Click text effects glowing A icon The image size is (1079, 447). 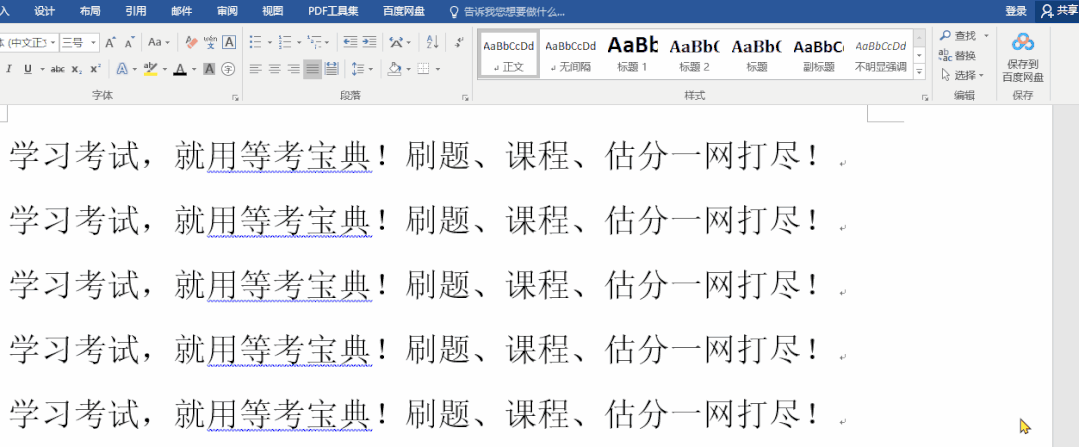(122, 69)
